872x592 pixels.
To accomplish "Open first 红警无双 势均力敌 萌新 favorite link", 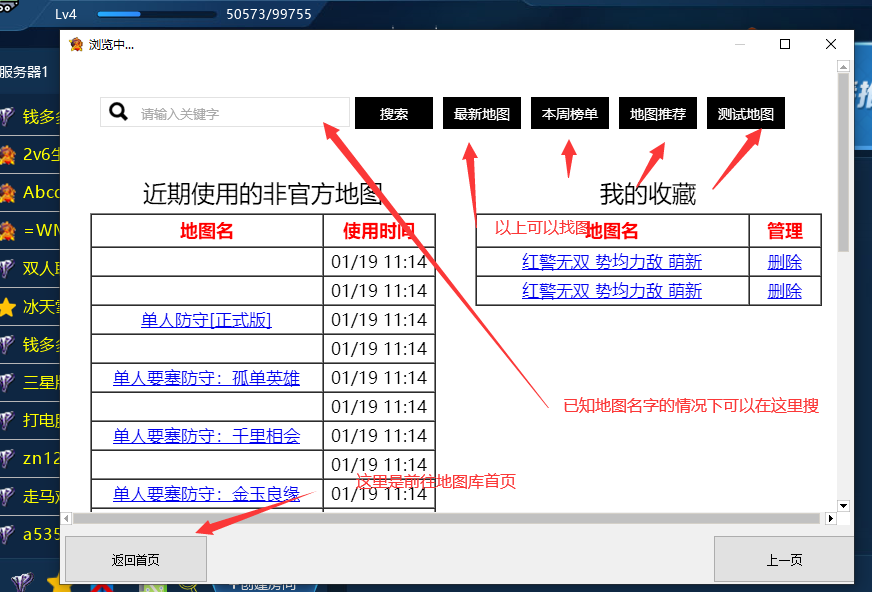I will 612,262.
